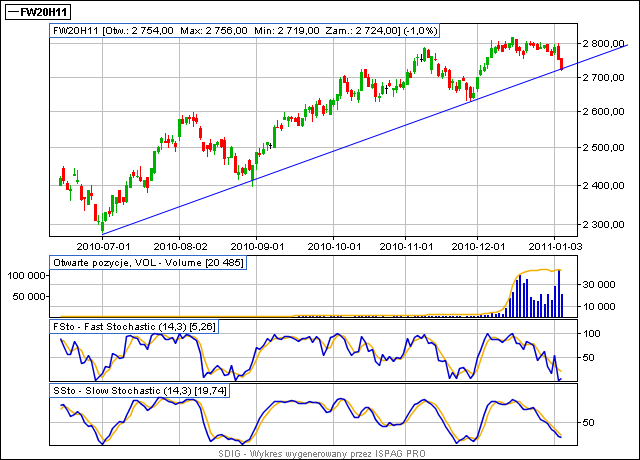
Task: Select the 2010-12-01 date label
Action: pyautogui.click(x=487, y=243)
